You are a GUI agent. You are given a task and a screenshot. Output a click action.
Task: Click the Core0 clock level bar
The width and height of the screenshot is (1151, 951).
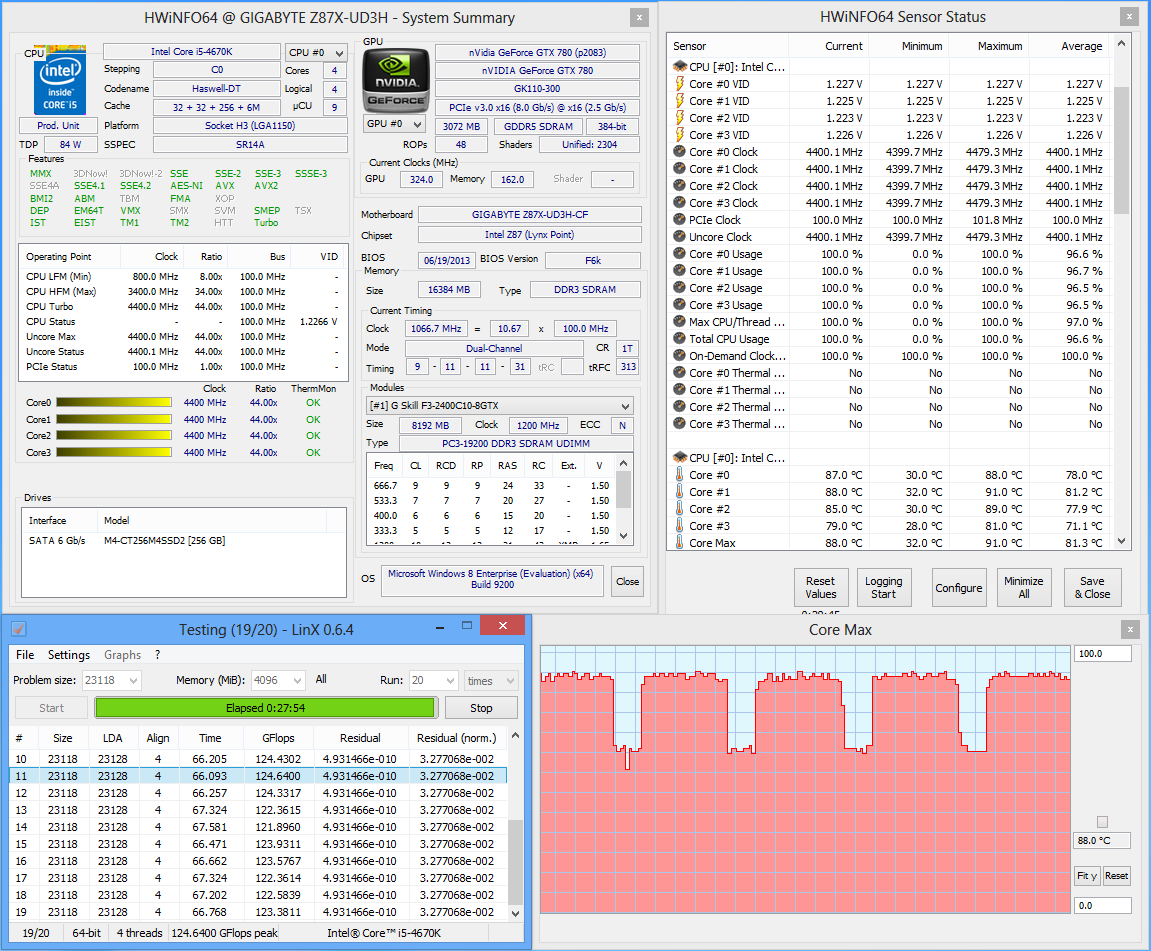pos(114,402)
